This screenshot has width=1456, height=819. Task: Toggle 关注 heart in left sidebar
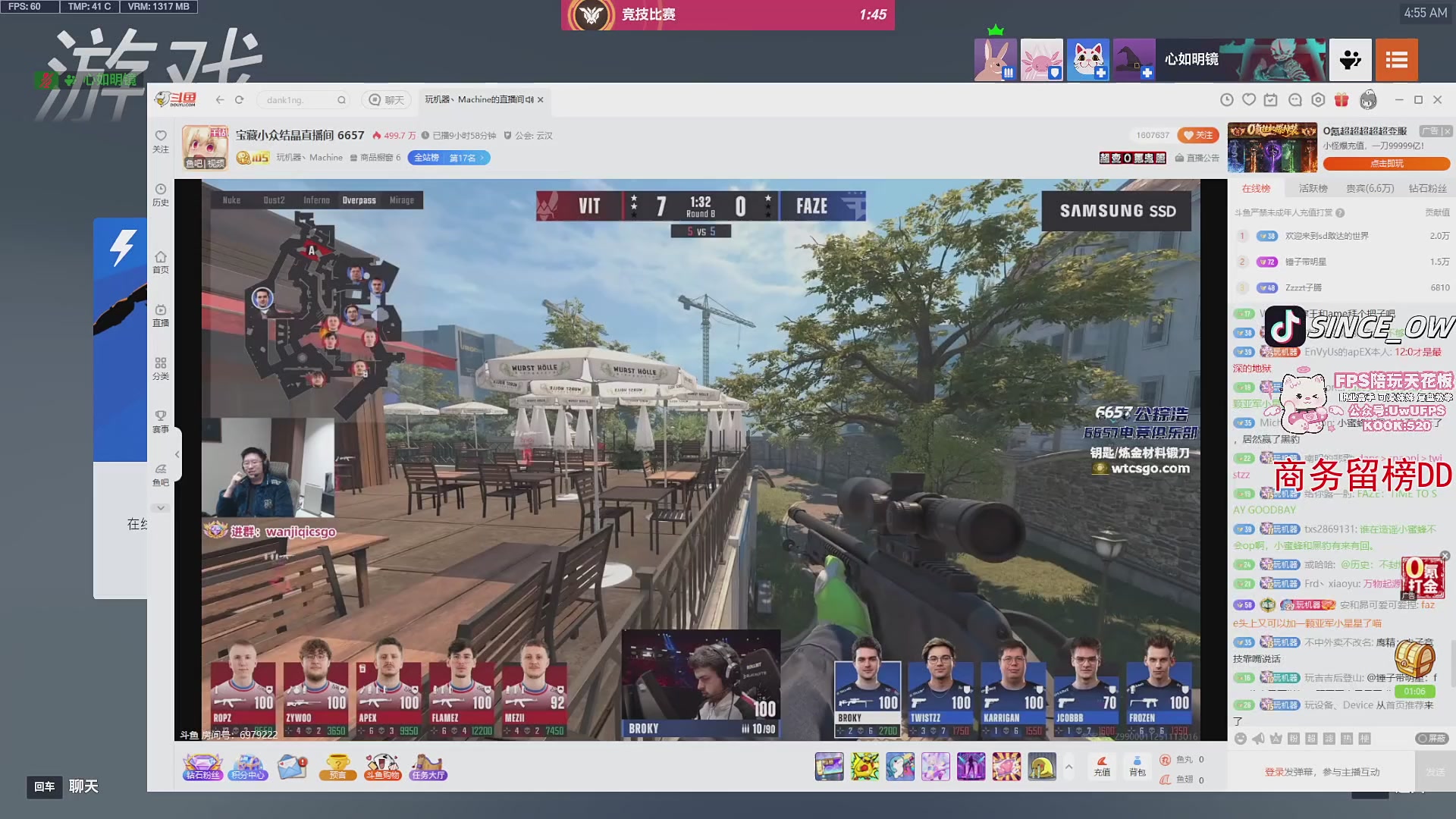click(160, 141)
